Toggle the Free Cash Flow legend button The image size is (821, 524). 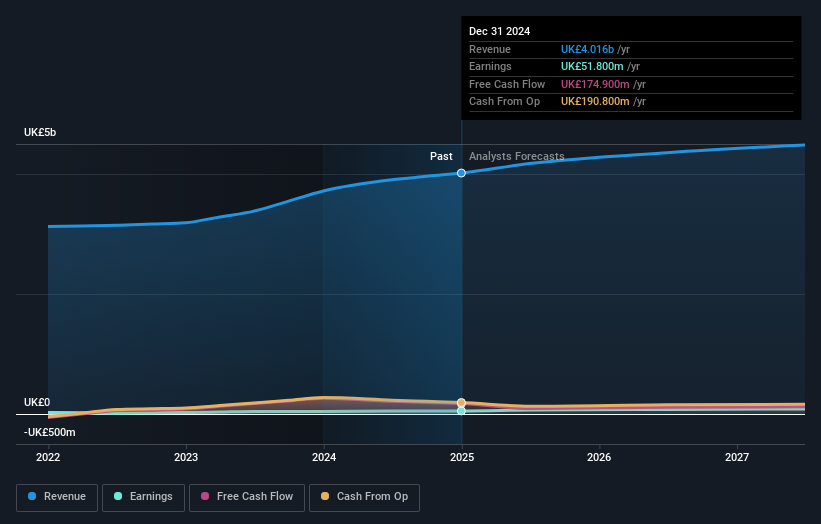click(247, 497)
